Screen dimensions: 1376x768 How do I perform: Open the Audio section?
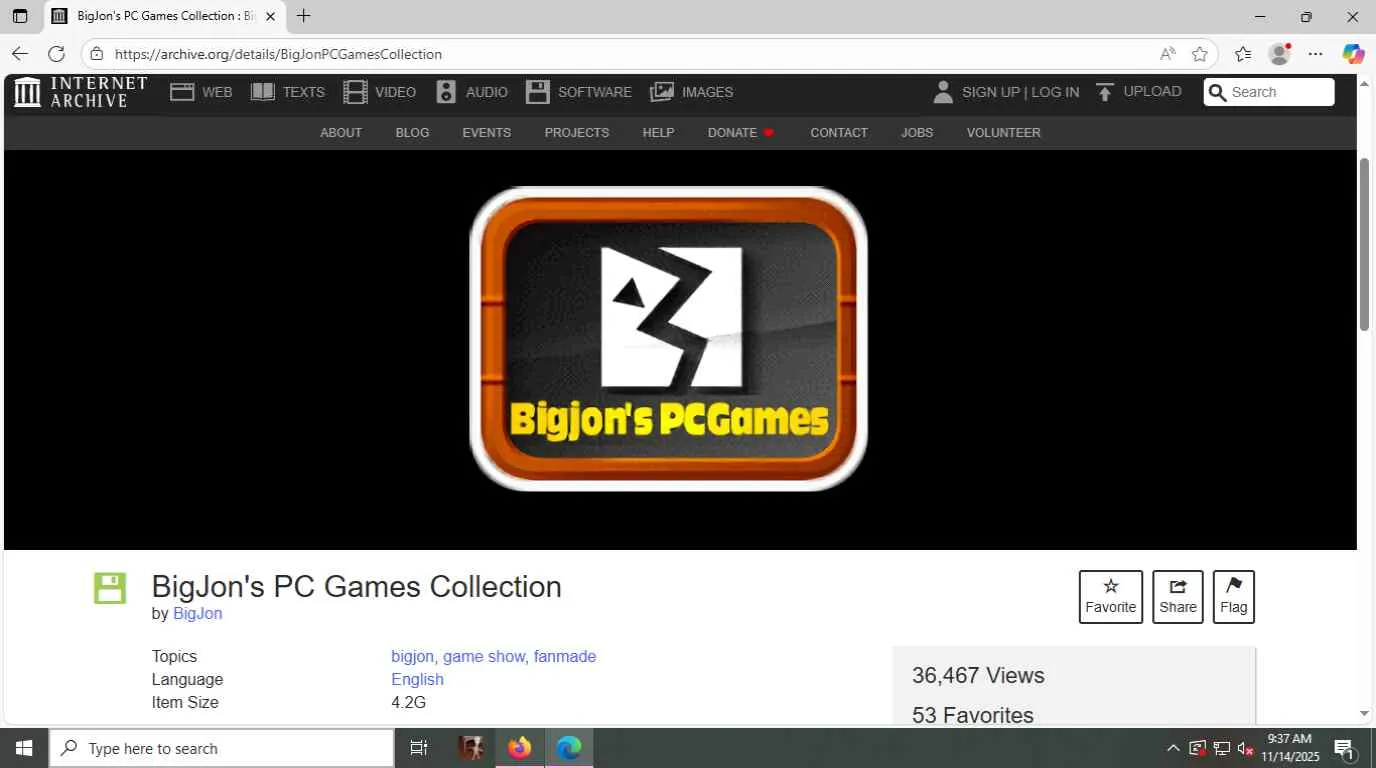pos(472,92)
